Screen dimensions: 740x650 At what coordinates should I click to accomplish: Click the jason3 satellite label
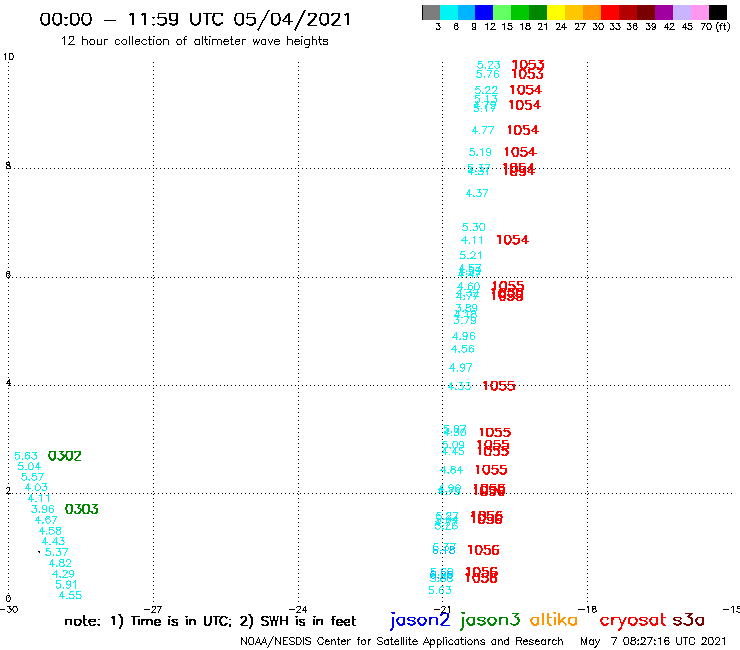[490, 620]
